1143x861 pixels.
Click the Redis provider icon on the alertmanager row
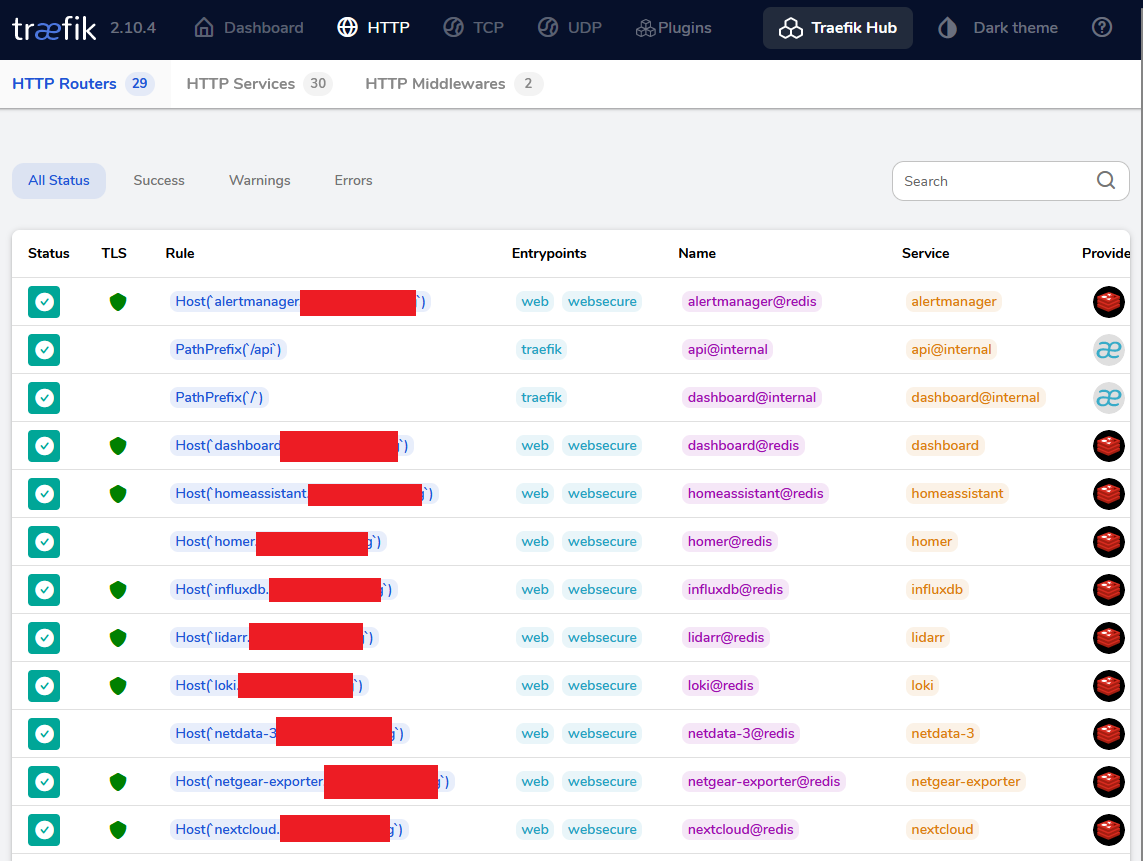pos(1109,301)
